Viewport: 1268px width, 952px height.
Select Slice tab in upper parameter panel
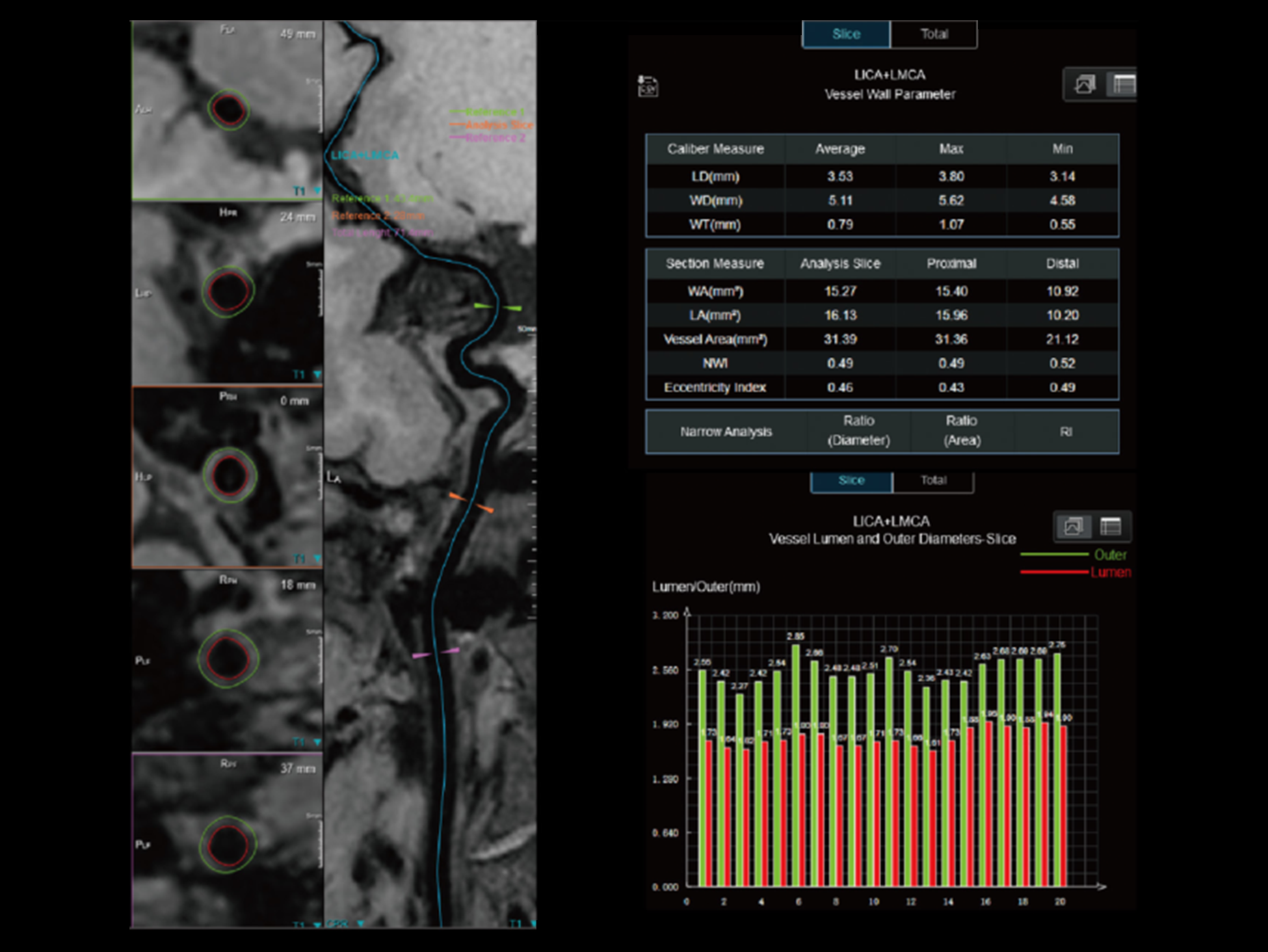[846, 34]
